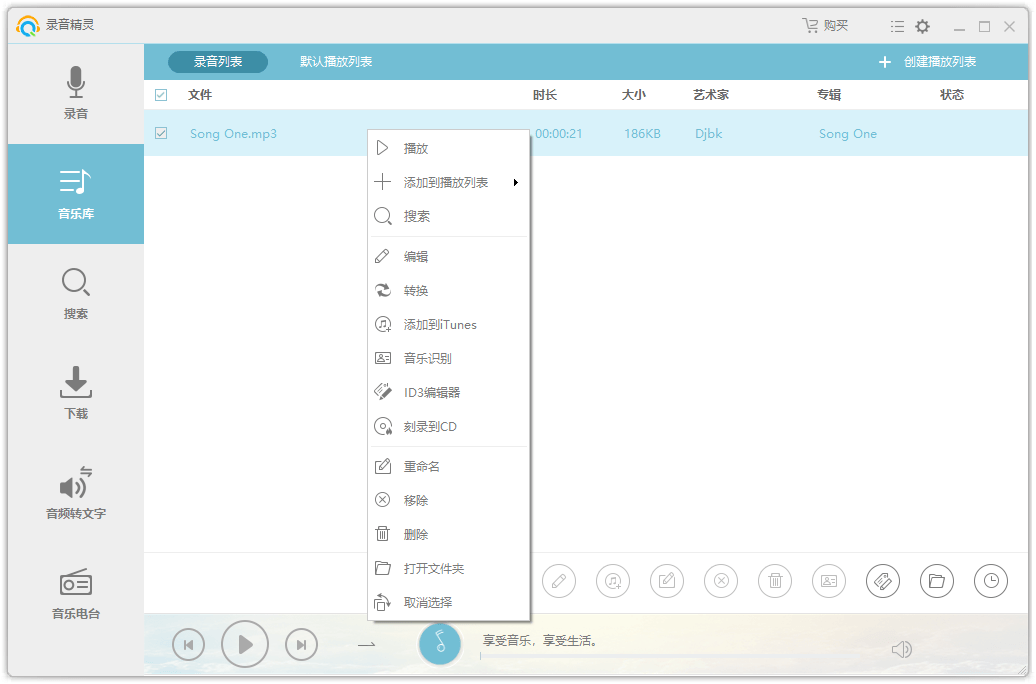Click the 购买 purchase link
This screenshot has width=1036, height=684.
[826, 26]
